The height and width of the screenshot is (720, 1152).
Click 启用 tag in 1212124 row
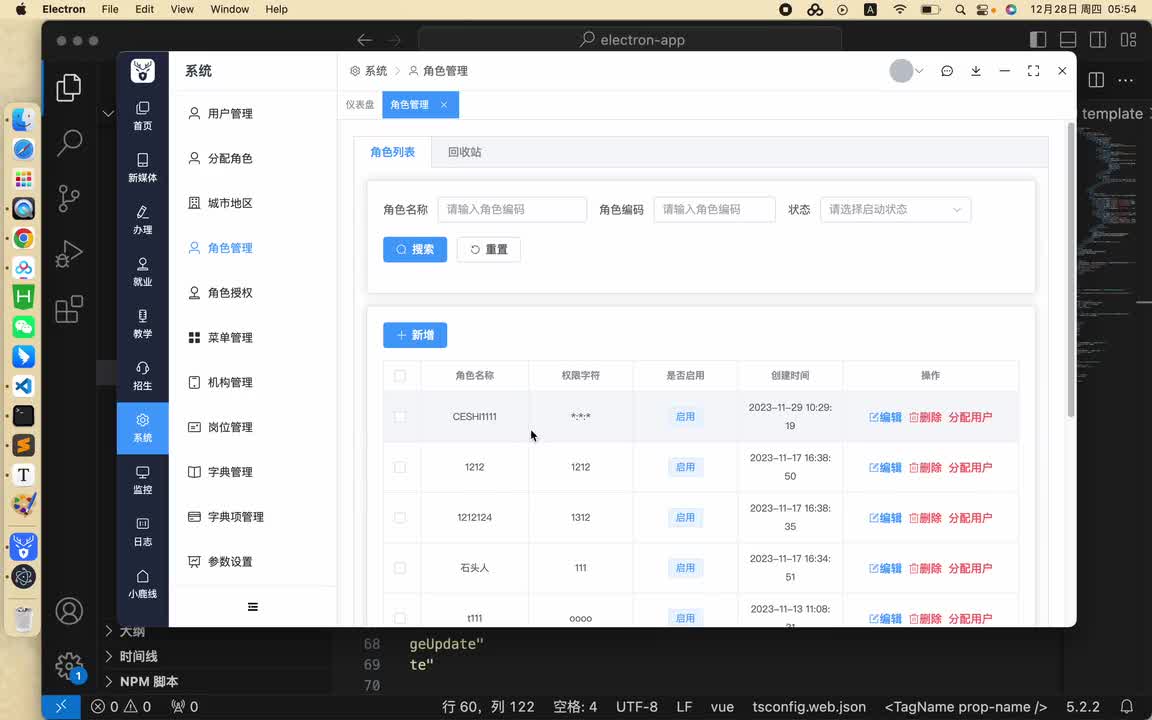click(x=685, y=518)
